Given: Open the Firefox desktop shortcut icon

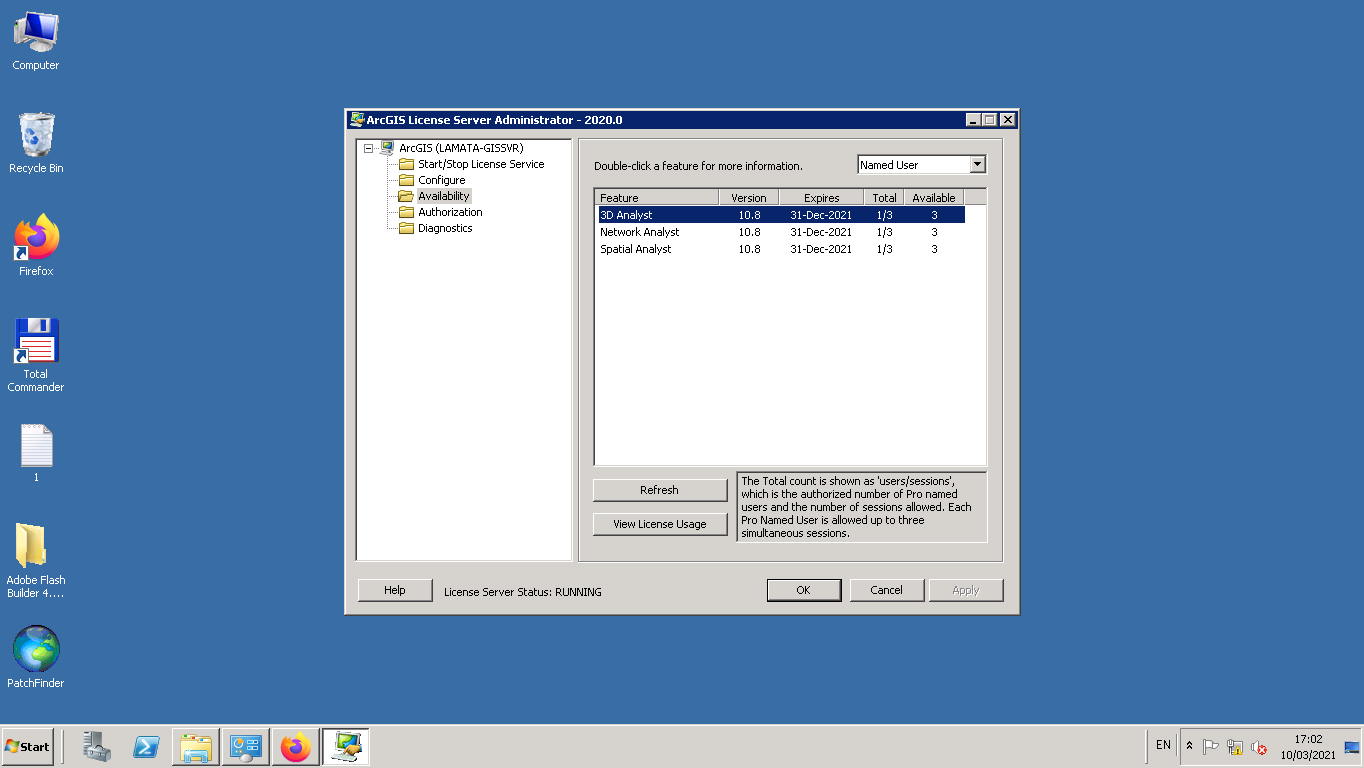Looking at the screenshot, I should pos(36,238).
